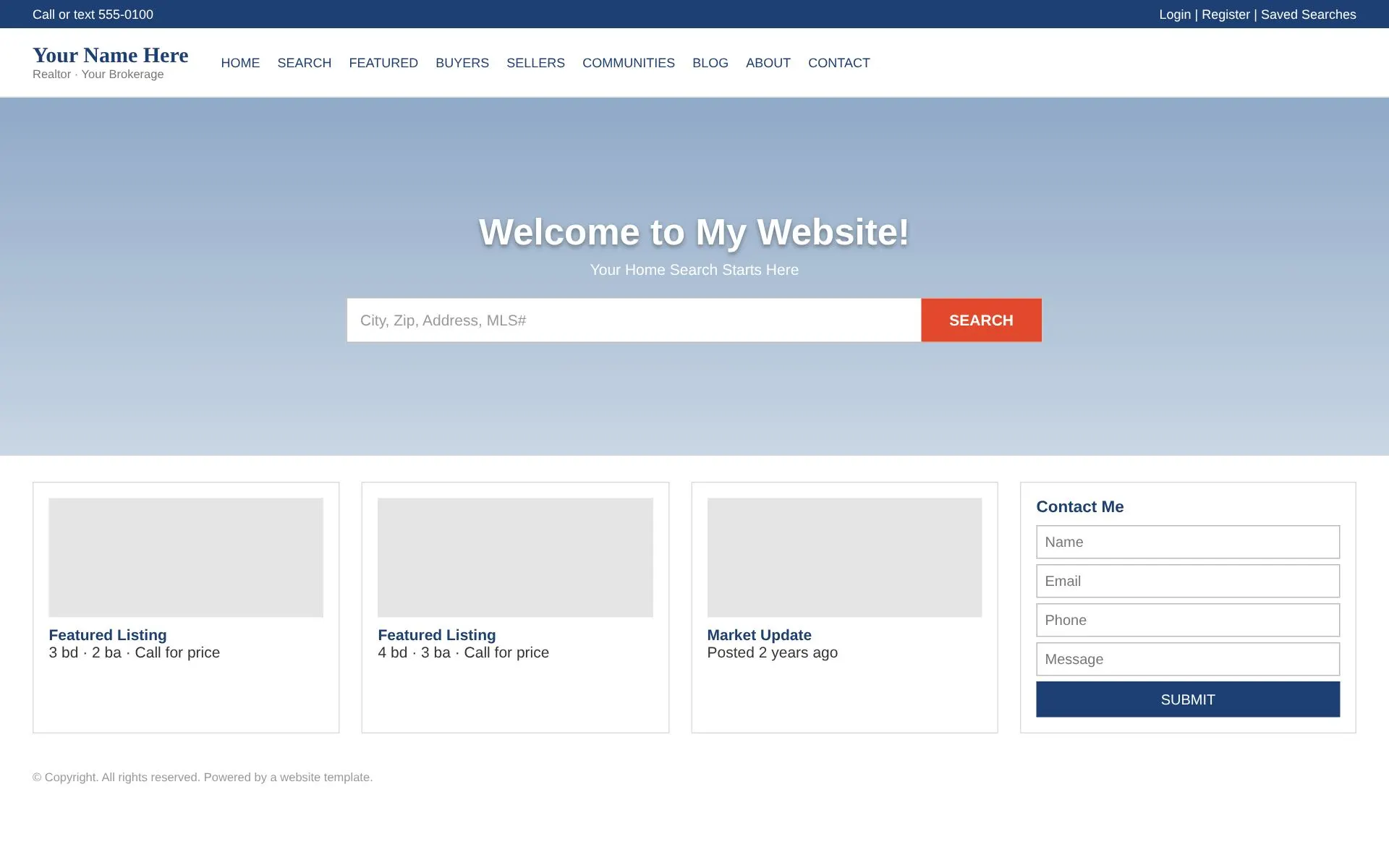Go to the CONTACT nav page
The image size is (1389, 868).
839,63
